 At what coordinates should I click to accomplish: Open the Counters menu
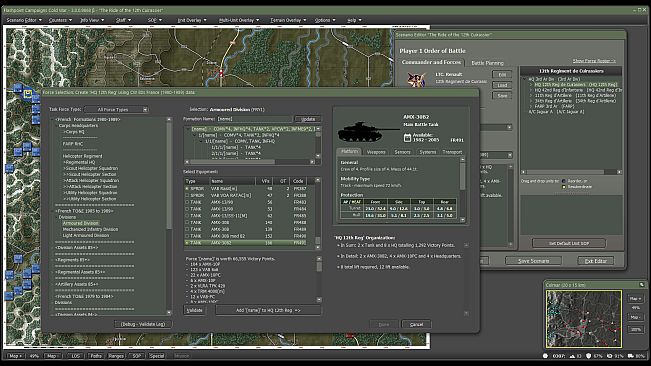click(x=60, y=20)
